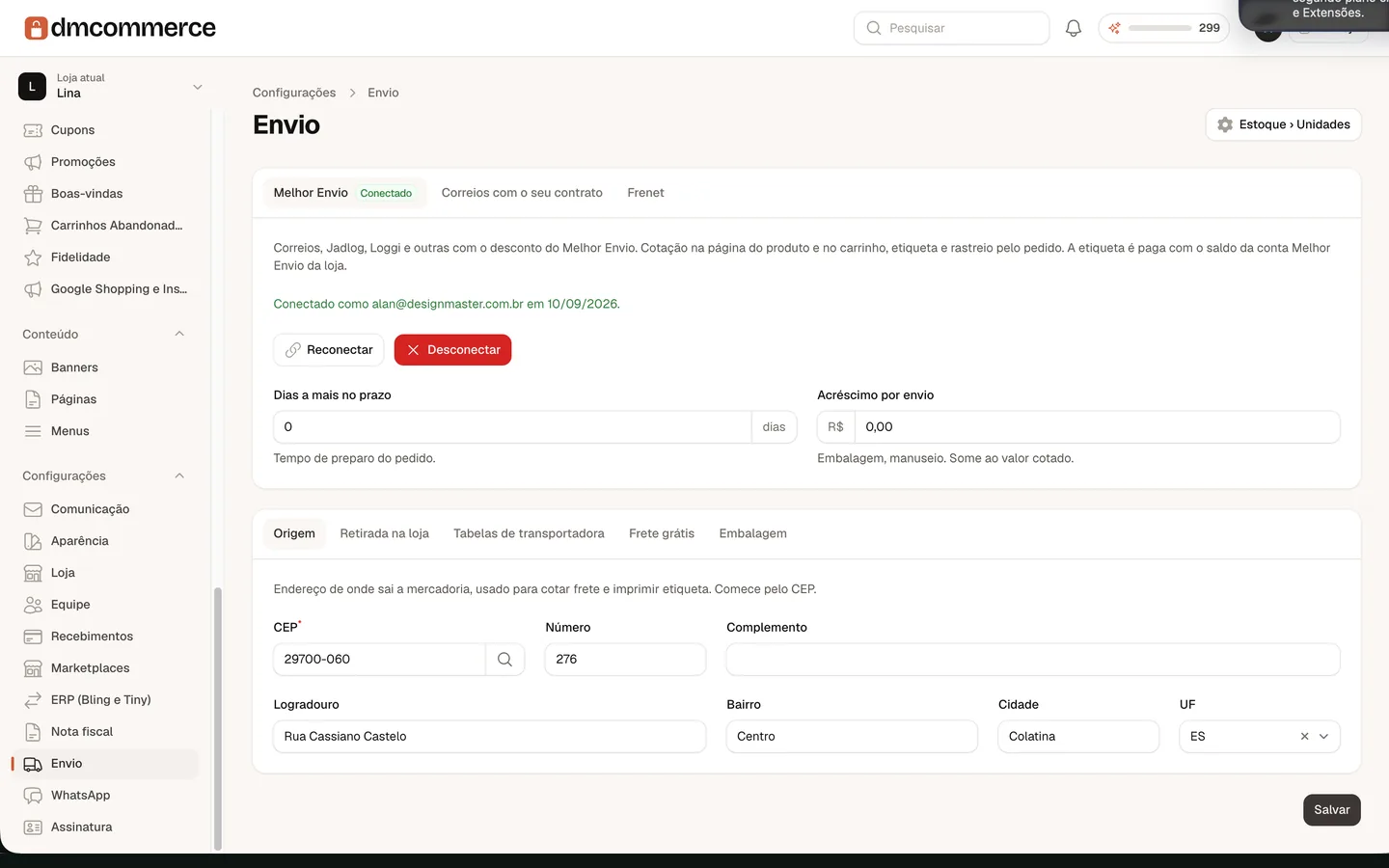Viewport: 1389px width, 868px height.
Task: Click the Boas-vindas gift icon
Action: coord(33,194)
